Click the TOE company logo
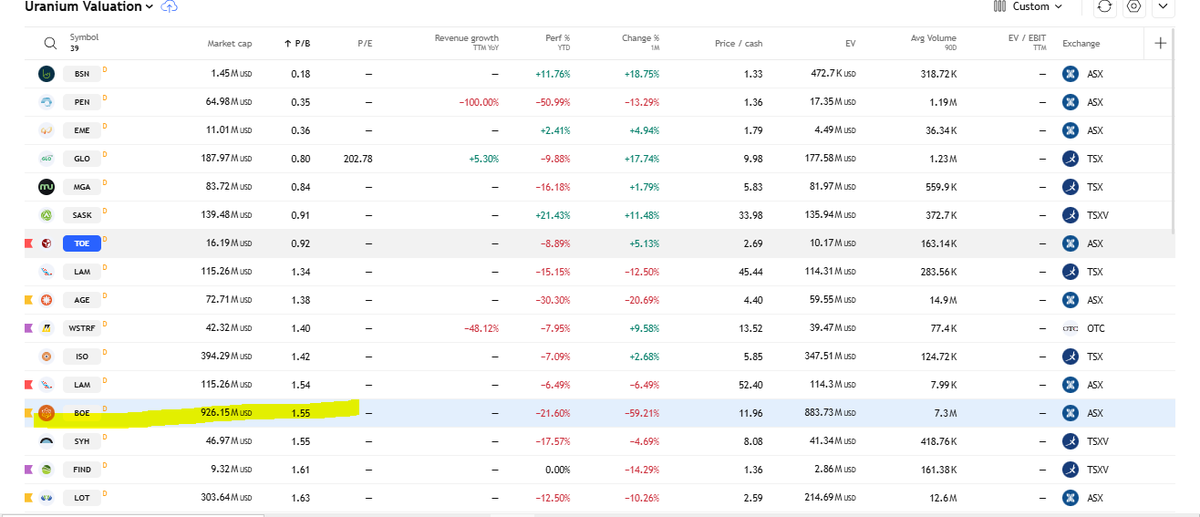Image resolution: width=1200 pixels, height=517 pixels. pos(46,243)
